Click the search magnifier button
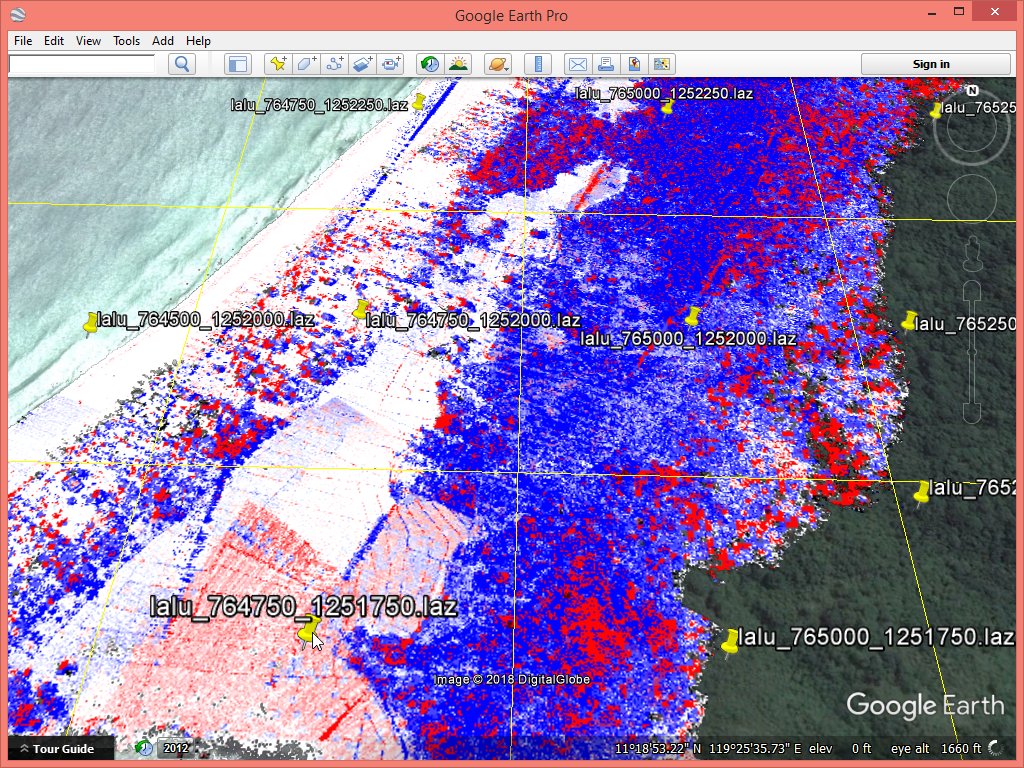The width and height of the screenshot is (1024, 768). click(x=182, y=64)
